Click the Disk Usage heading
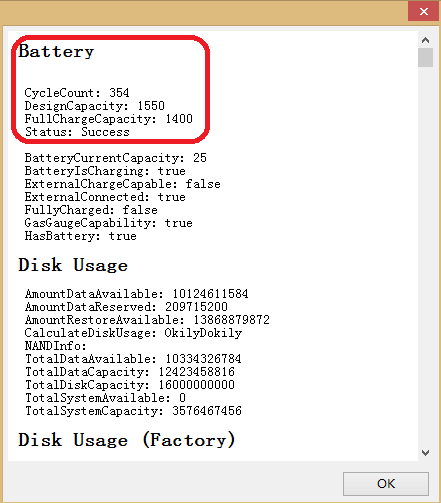The width and height of the screenshot is (441, 503). (x=73, y=265)
